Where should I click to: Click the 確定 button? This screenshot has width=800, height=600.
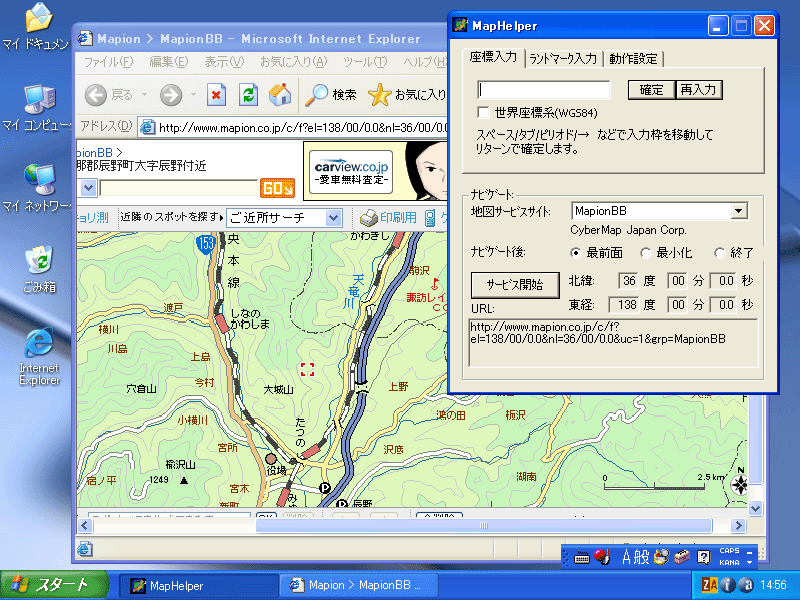(651, 90)
